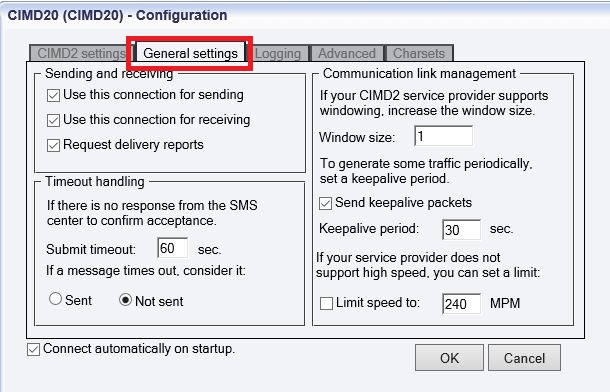This screenshot has height=392, width=610.
Task: Disable Send keepalive packets checkbox
Action: point(325,203)
